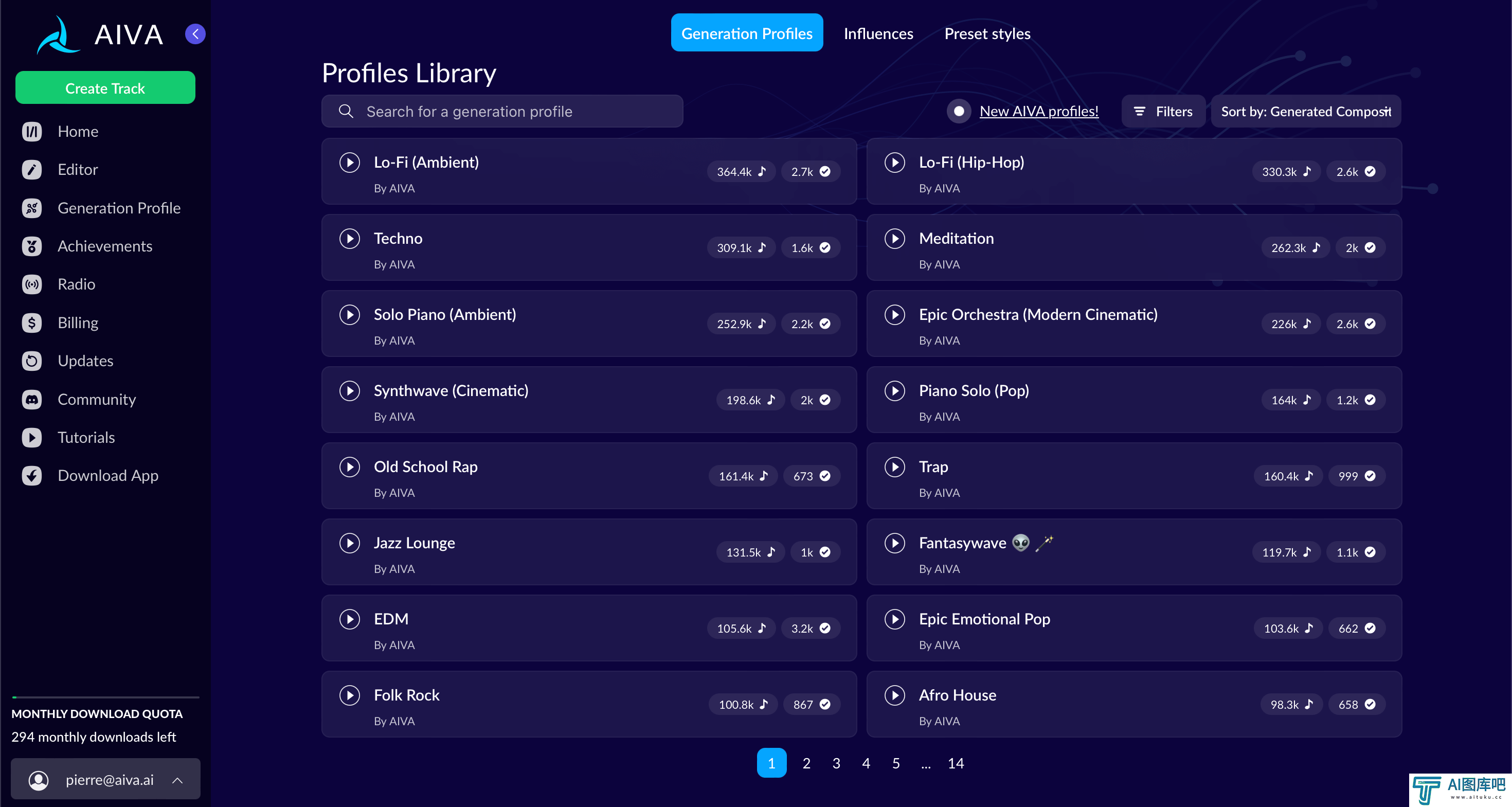Open the Editor pencil icon

[x=32, y=170]
